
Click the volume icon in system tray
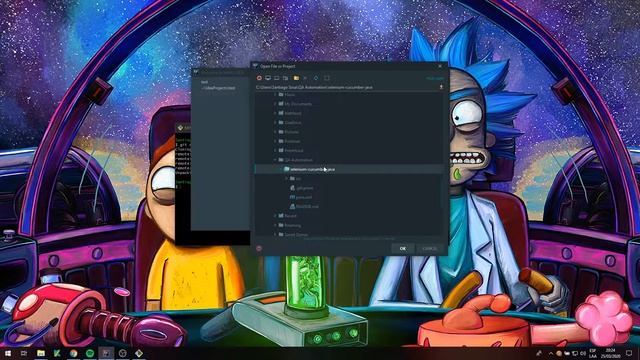coord(583,353)
